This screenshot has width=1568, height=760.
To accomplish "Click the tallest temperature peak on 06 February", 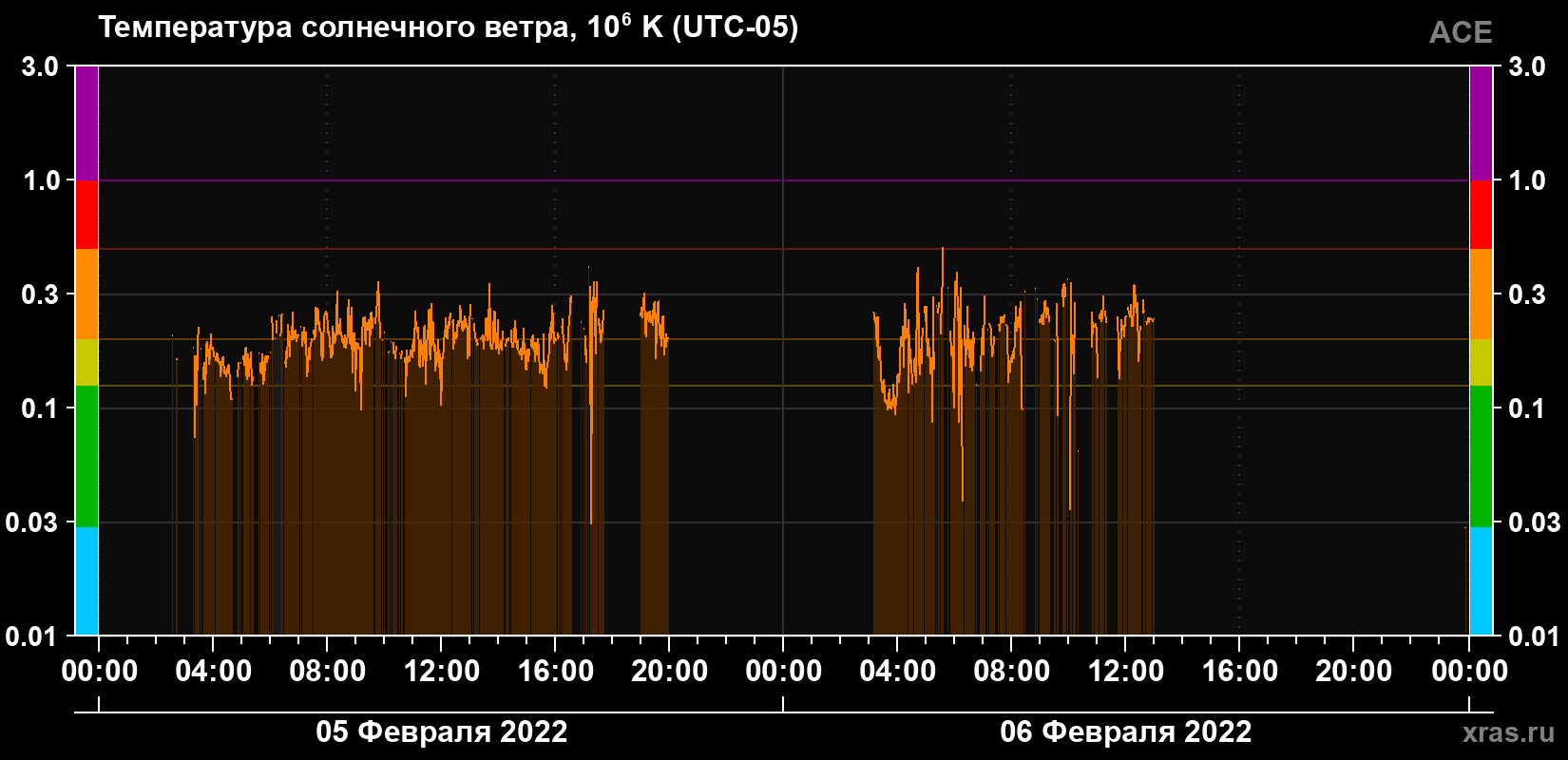I will tap(943, 249).
